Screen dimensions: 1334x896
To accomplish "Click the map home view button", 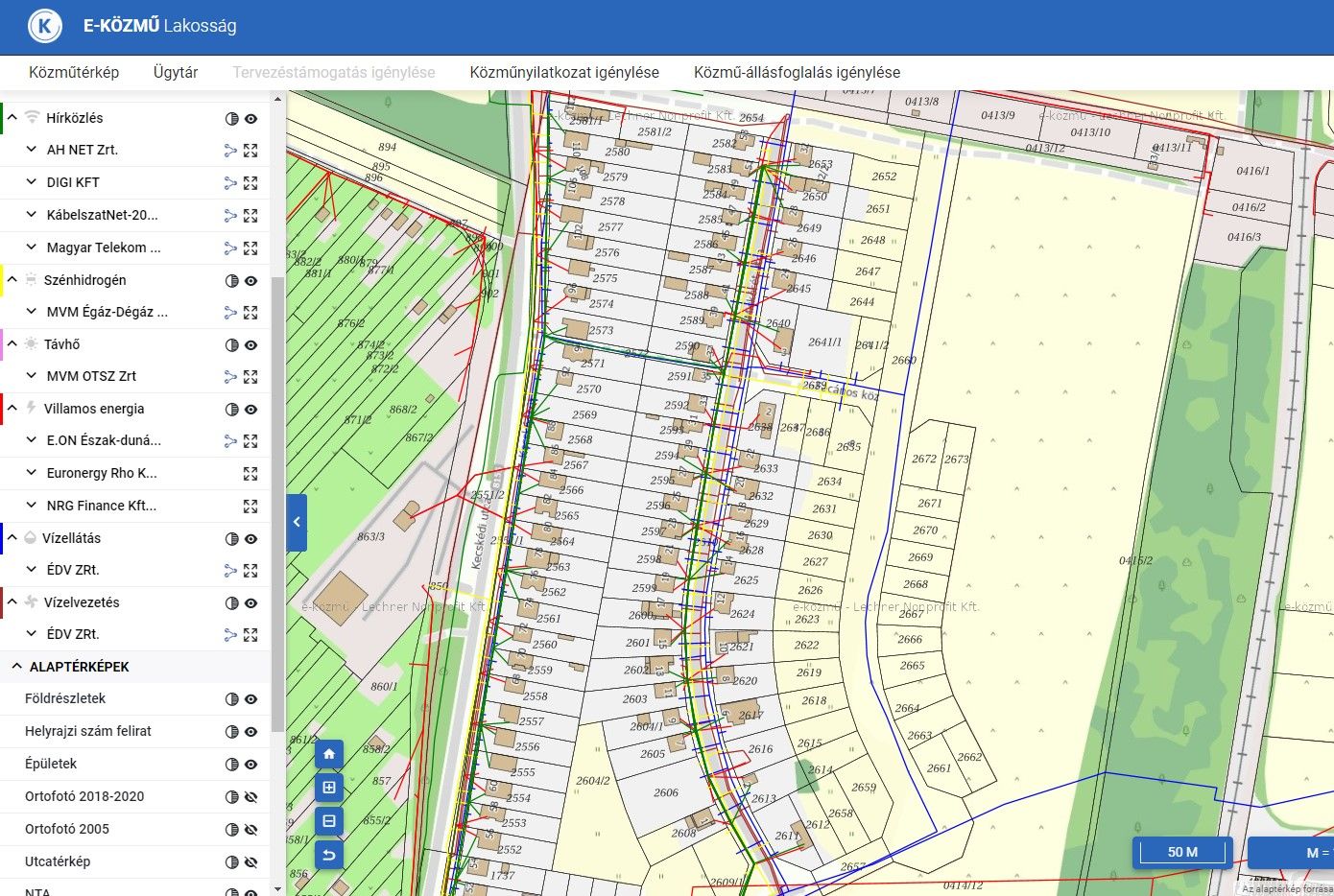I will (x=329, y=755).
